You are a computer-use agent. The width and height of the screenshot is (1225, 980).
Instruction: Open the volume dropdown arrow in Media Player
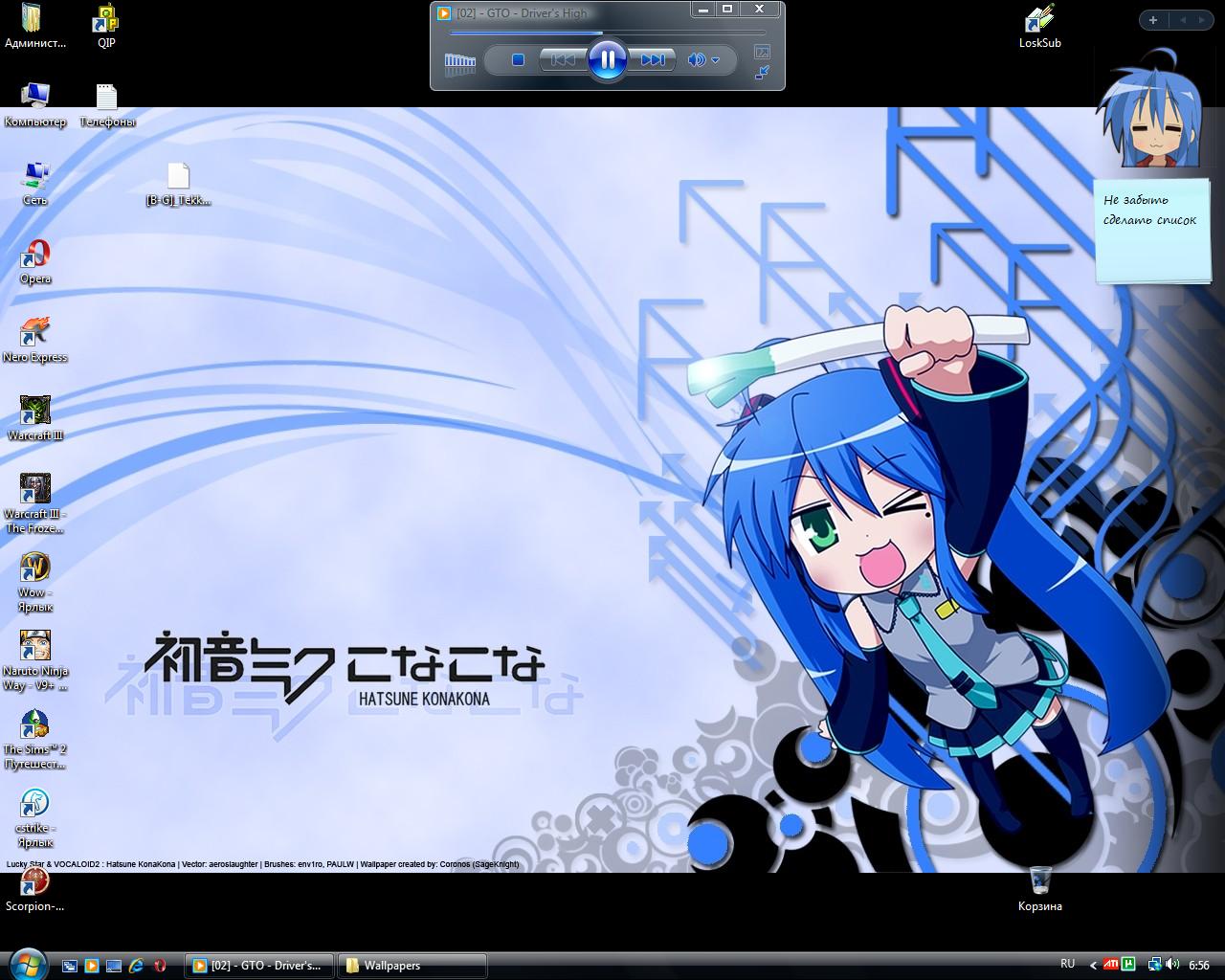pyautogui.click(x=715, y=60)
